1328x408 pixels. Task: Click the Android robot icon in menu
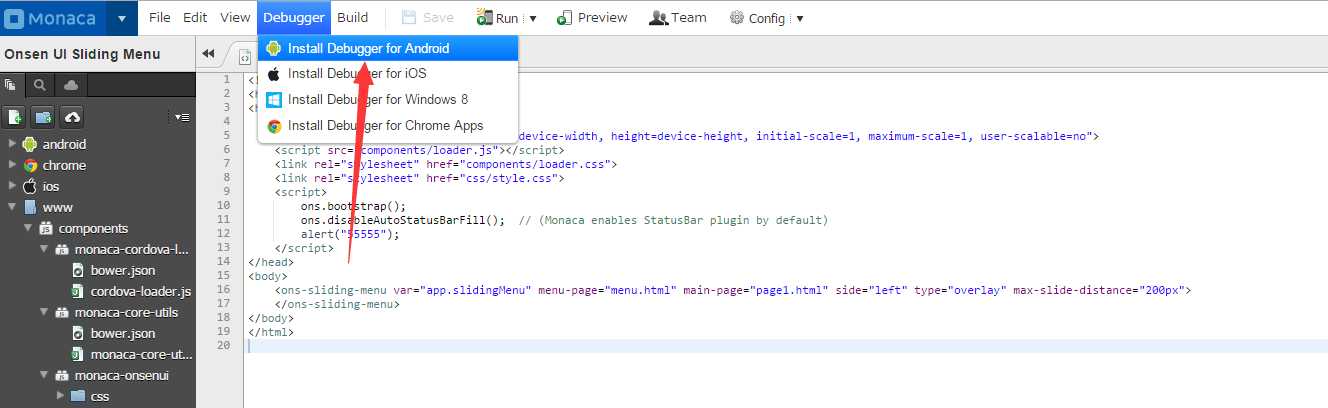click(x=274, y=48)
